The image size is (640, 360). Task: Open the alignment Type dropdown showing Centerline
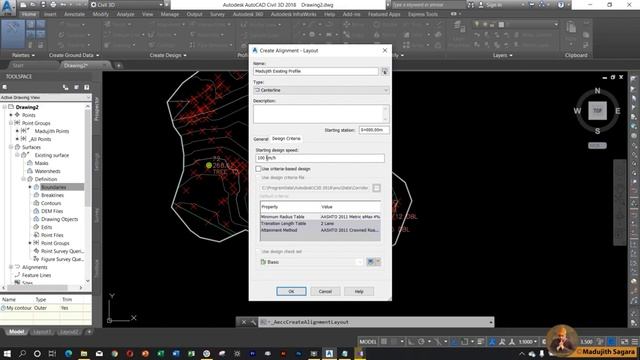pos(321,90)
